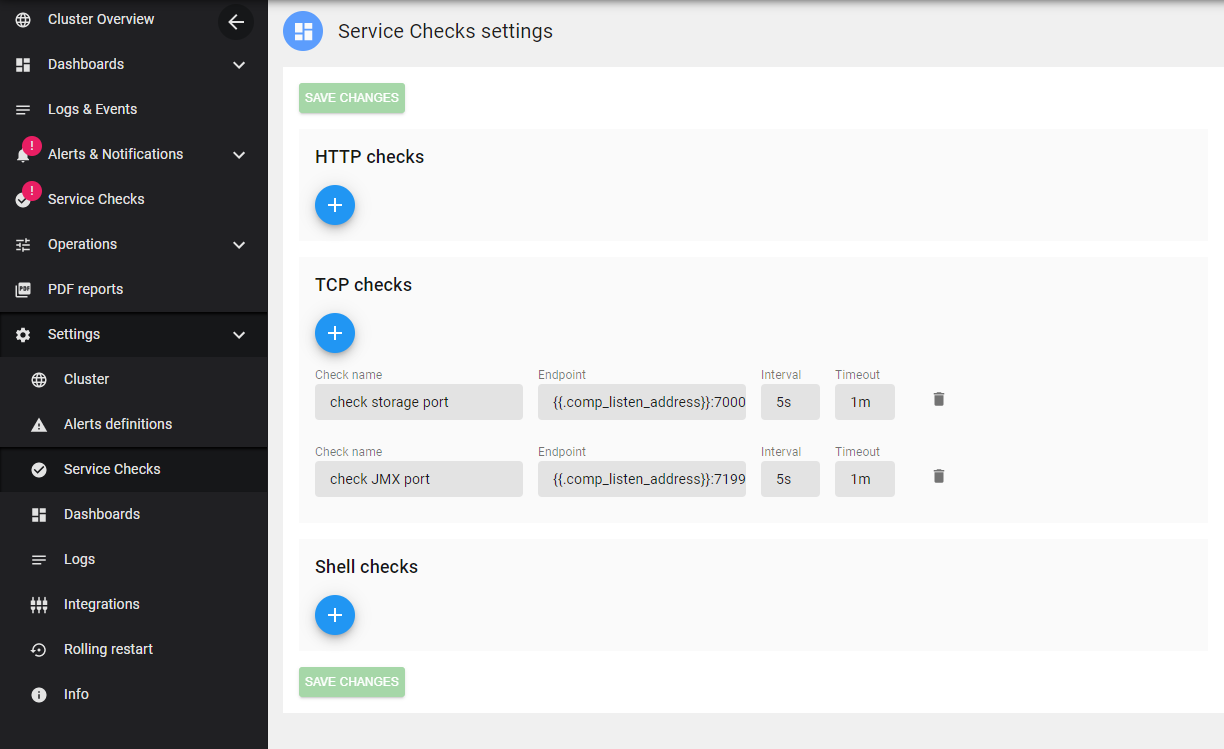
Task: Edit the JMX port endpoint field
Action: tap(642, 479)
